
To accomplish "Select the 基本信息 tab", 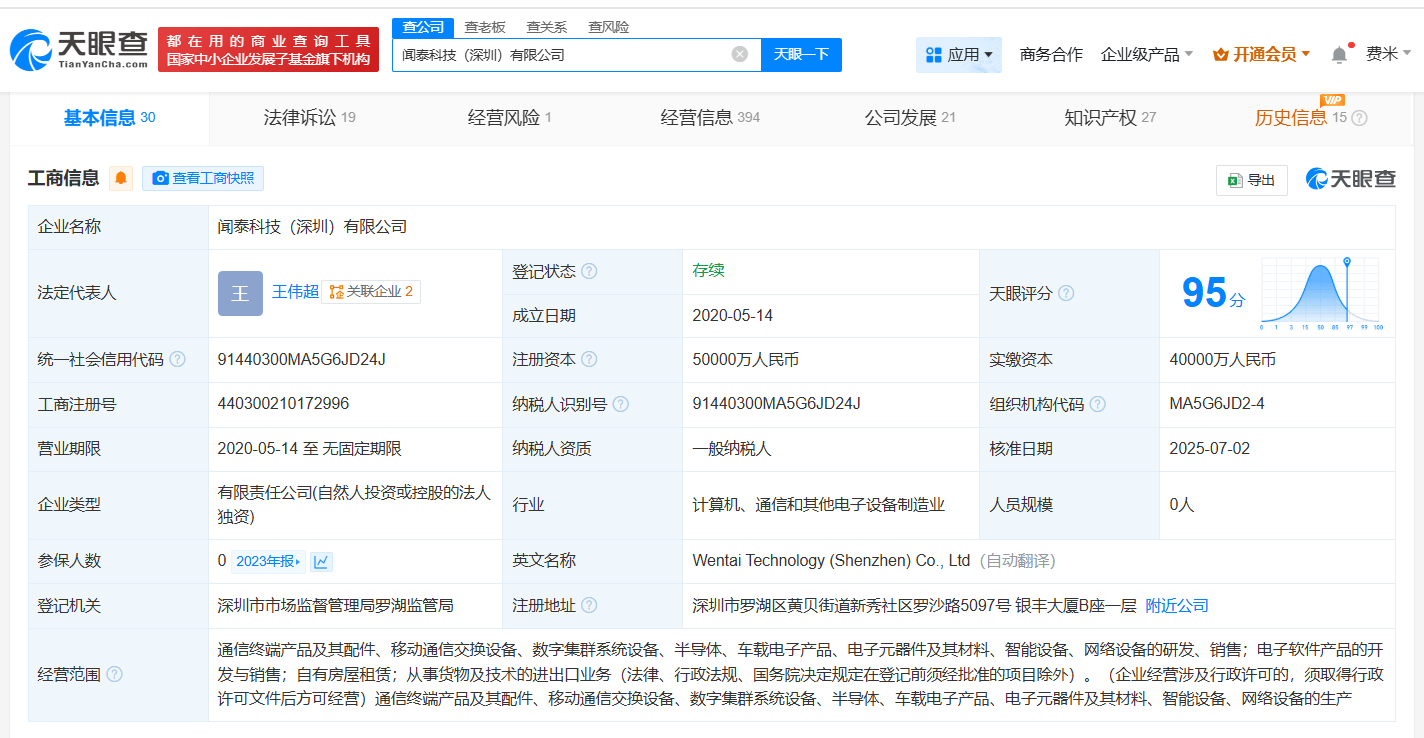I will pos(110,118).
